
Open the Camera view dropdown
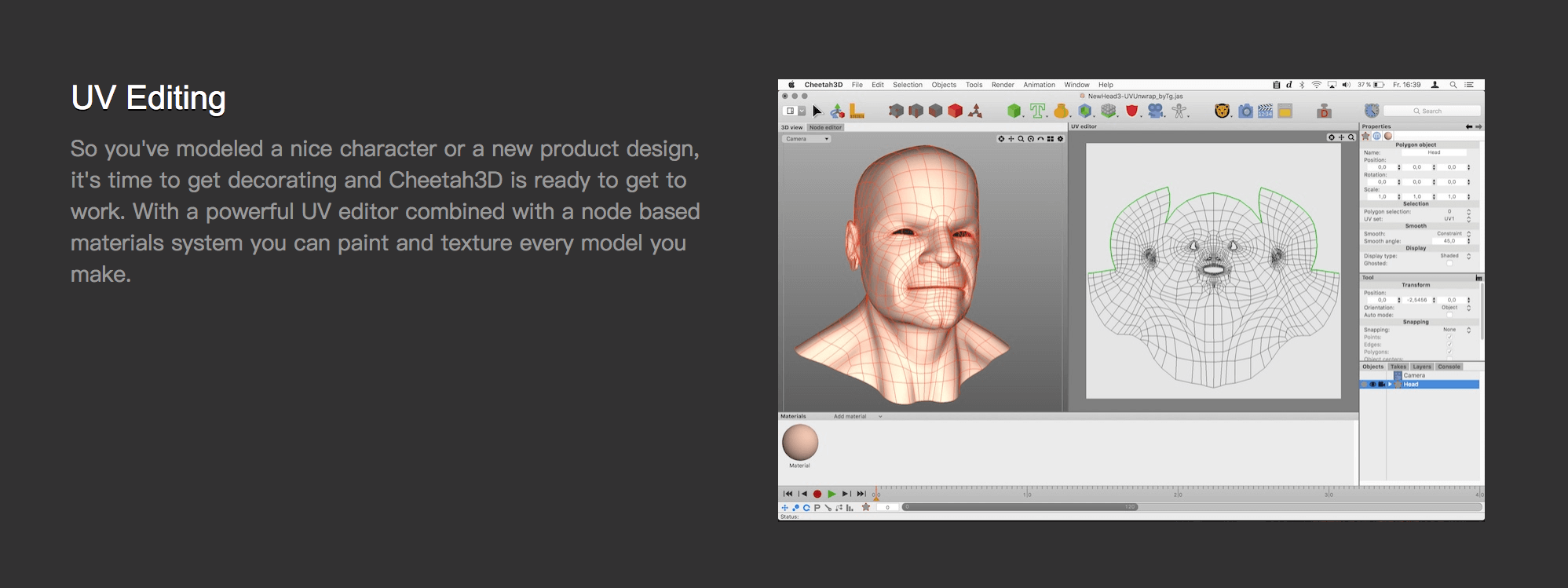(806, 139)
